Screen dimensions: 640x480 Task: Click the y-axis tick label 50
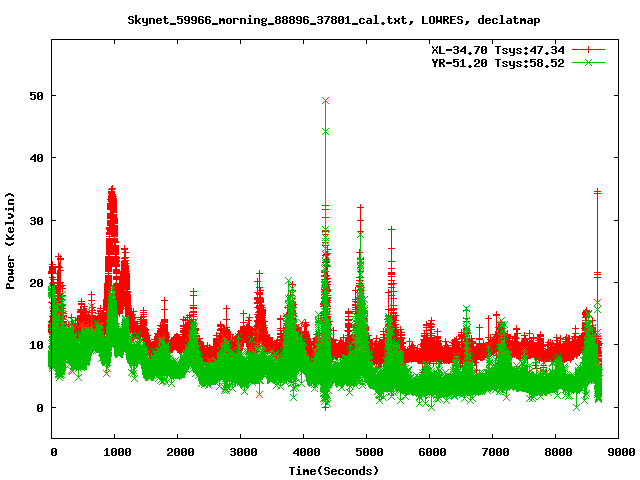tap(37, 96)
